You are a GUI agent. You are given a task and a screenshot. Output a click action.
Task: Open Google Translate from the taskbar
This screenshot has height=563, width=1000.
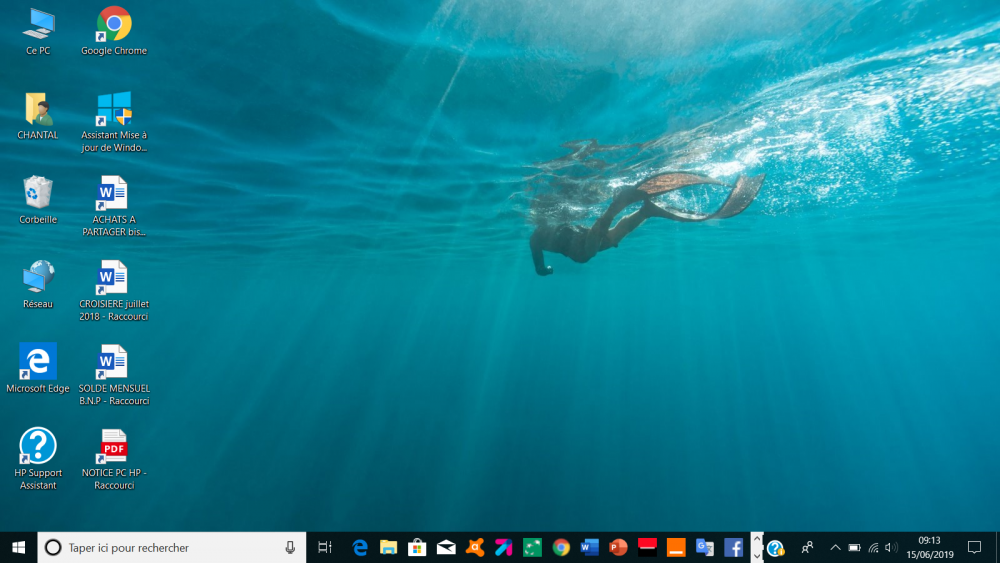(x=705, y=547)
